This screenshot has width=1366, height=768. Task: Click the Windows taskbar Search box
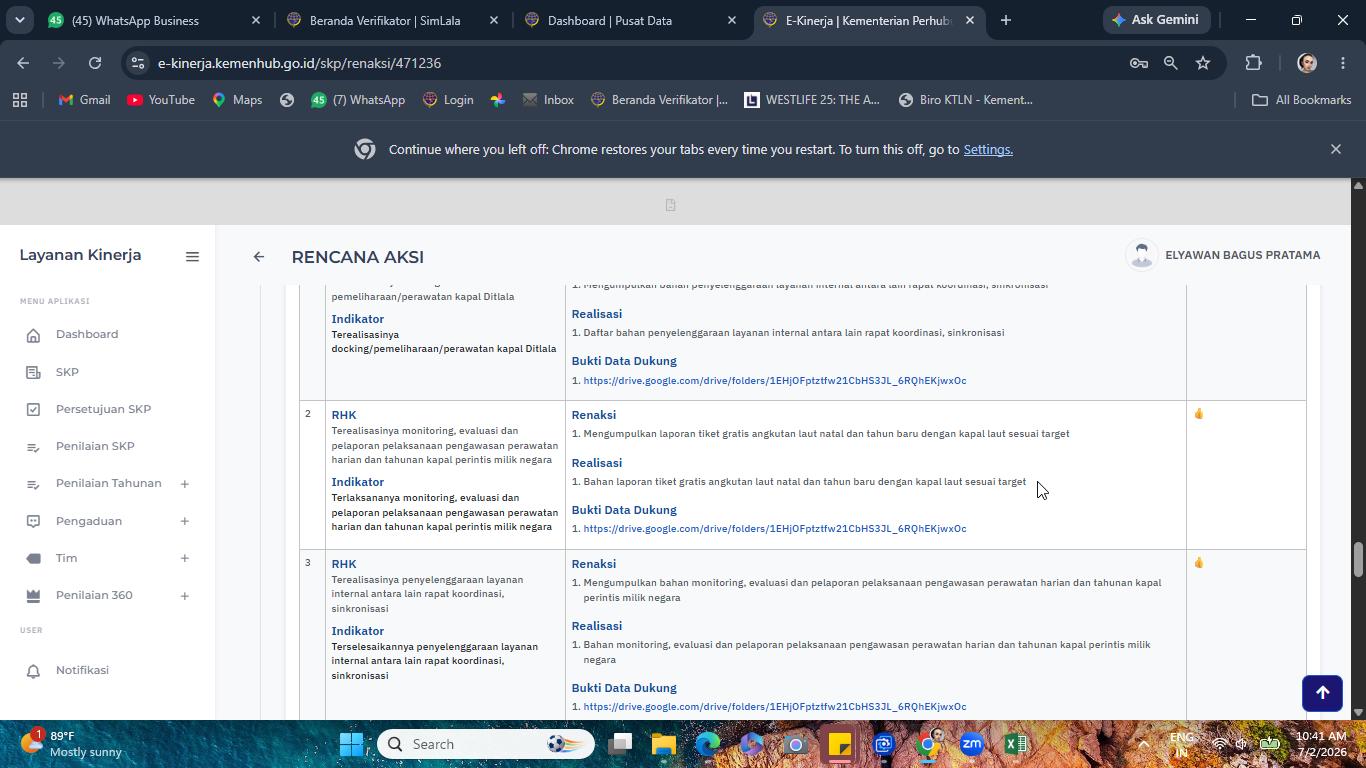[x=486, y=744]
